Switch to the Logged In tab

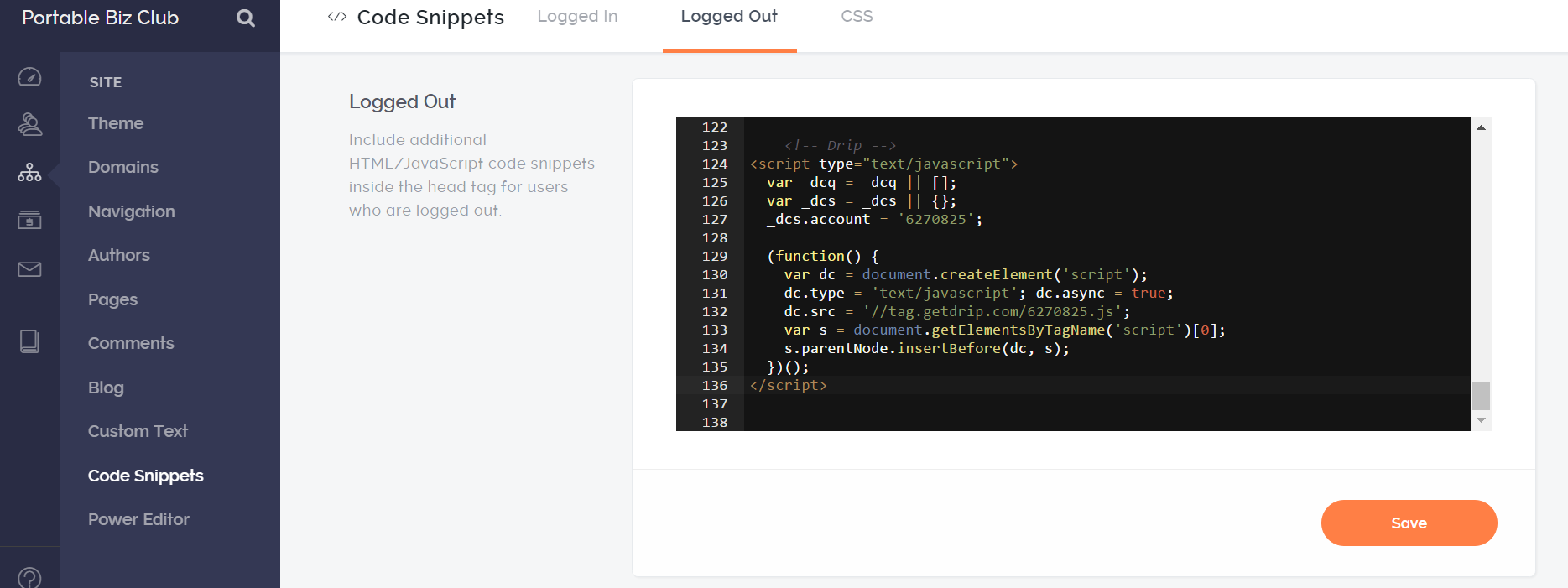tap(577, 17)
